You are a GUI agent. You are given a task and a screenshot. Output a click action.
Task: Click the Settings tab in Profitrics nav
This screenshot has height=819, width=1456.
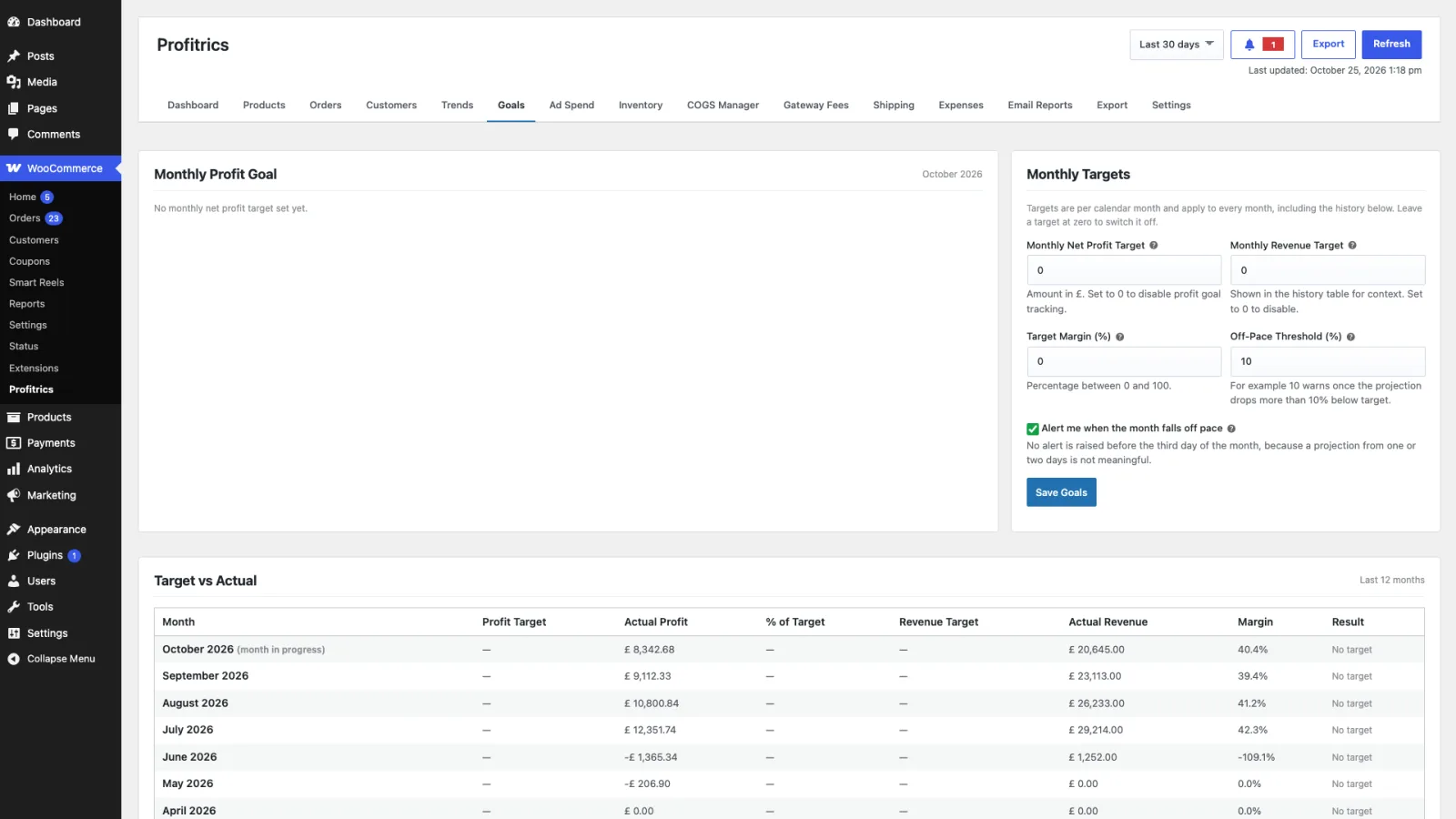coord(1171,106)
